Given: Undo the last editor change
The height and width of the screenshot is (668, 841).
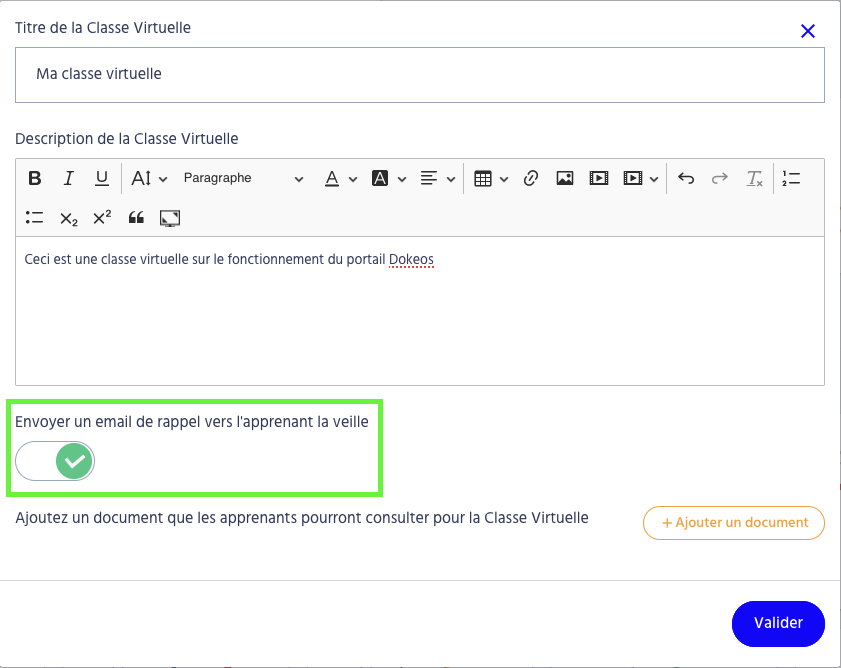Looking at the screenshot, I should click(686, 179).
